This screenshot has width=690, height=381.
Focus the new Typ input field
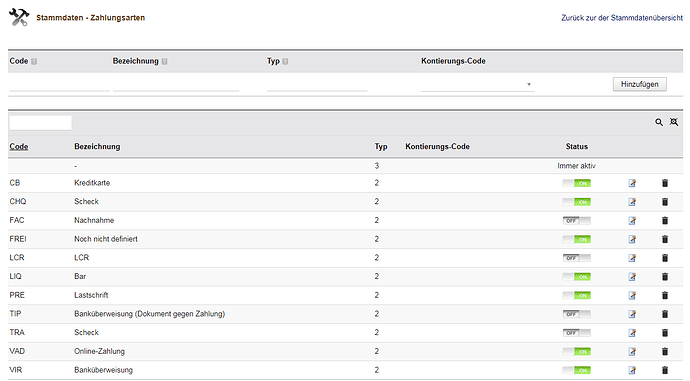317,84
